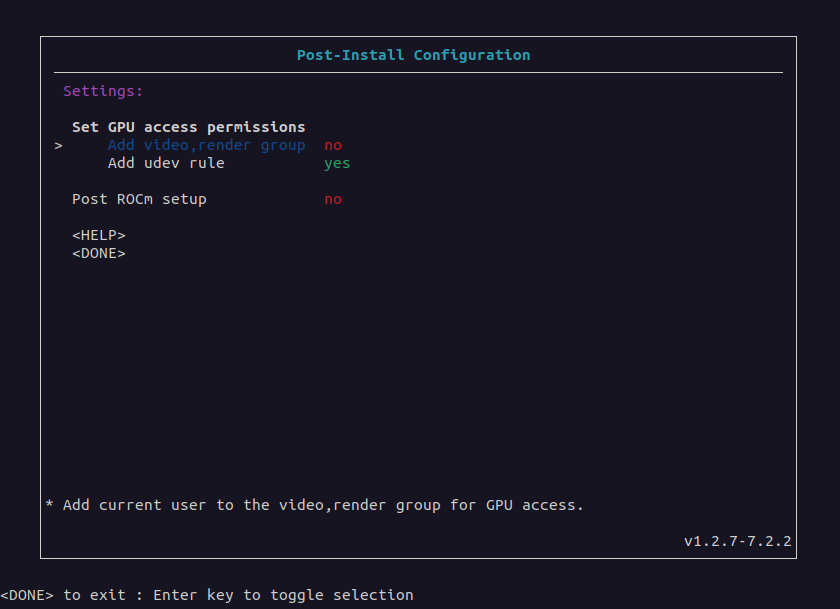Click 'Enter key to toggle selection' hint
The width and height of the screenshot is (840, 609).
(x=283, y=595)
